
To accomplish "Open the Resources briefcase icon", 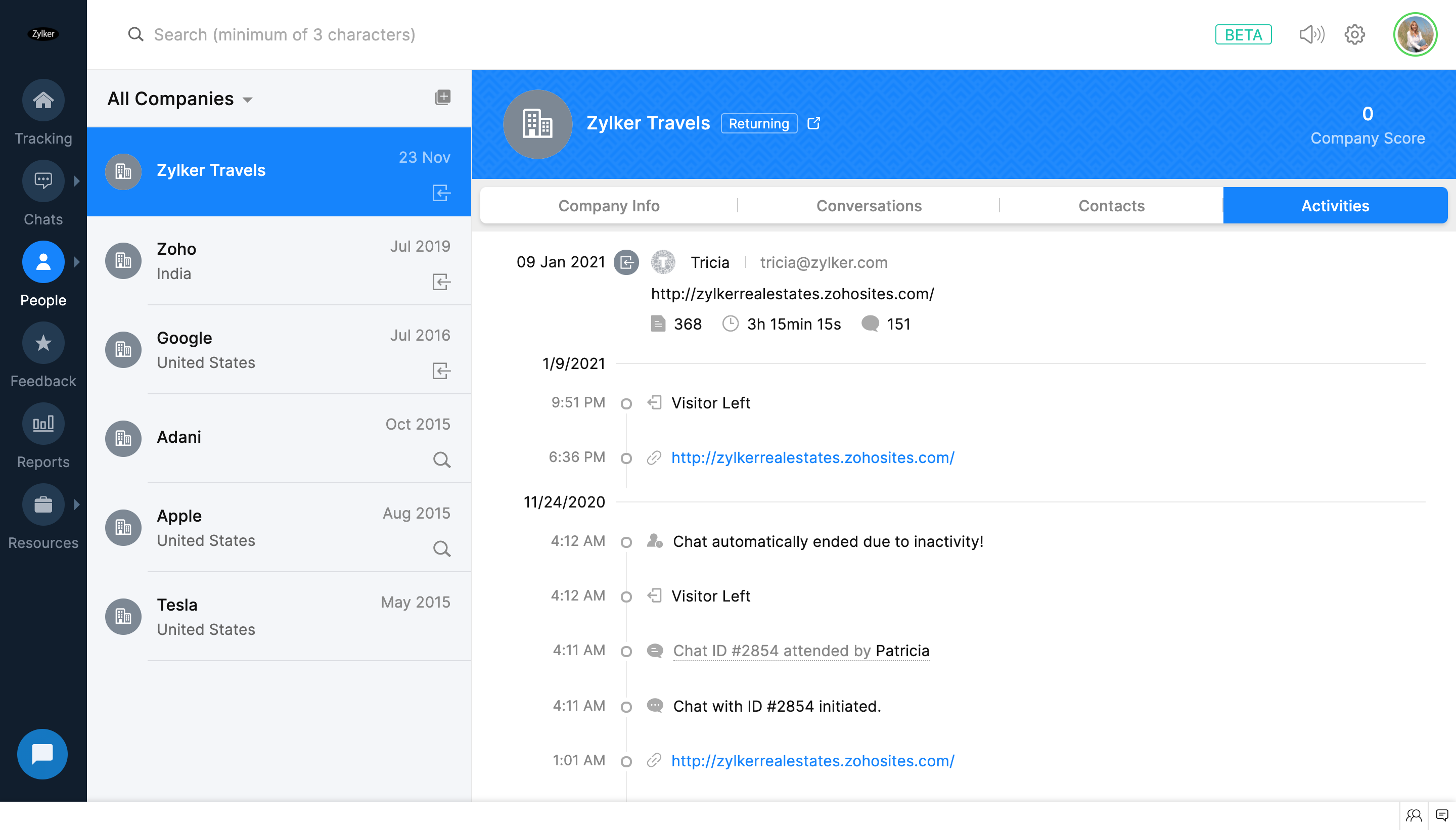I will click(43, 505).
